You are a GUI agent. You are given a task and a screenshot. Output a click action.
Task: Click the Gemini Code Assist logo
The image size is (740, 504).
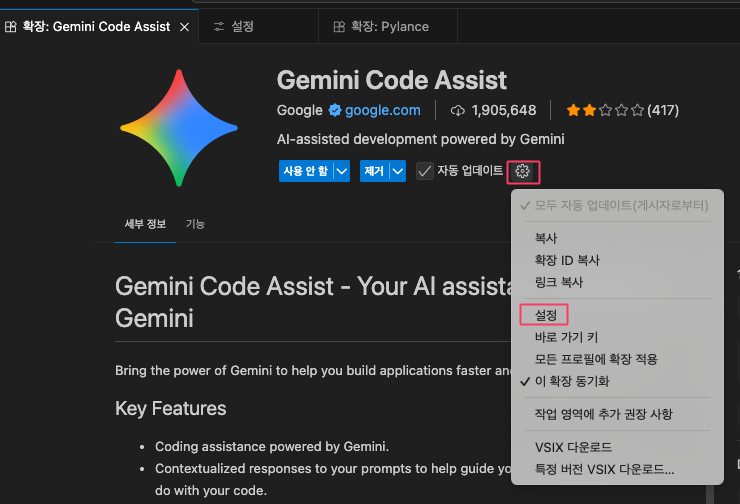point(179,128)
